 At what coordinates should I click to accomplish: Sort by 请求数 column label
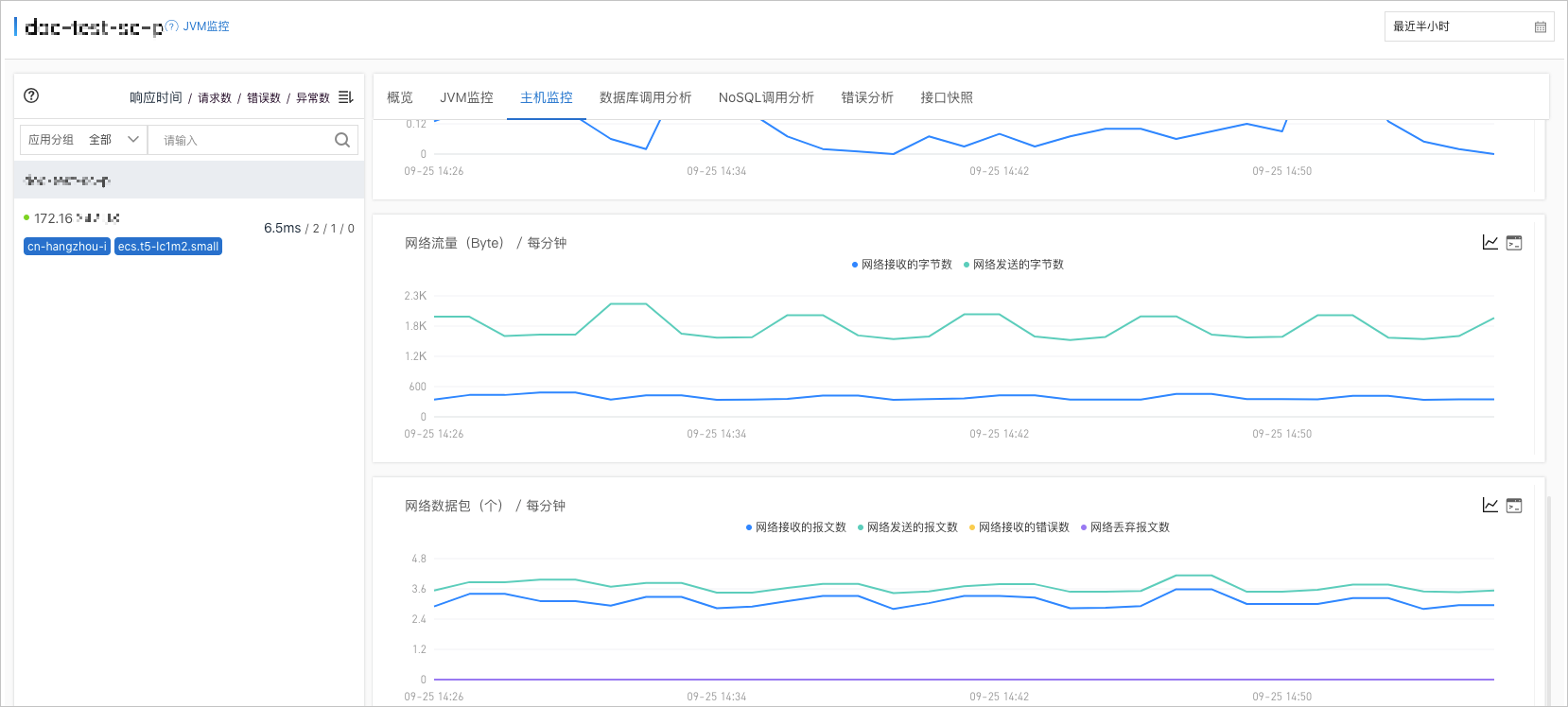(215, 98)
